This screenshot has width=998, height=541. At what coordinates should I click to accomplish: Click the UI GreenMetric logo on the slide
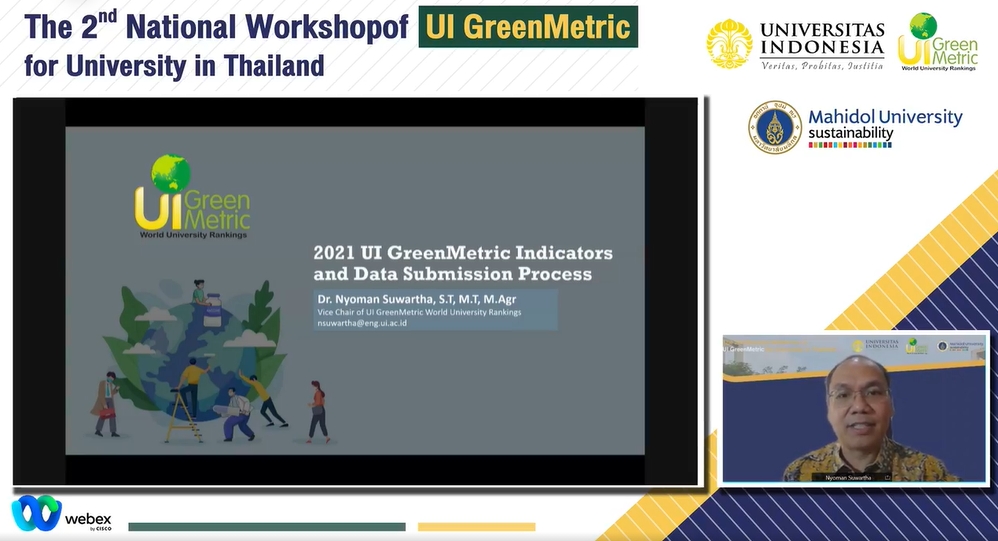pos(192,198)
